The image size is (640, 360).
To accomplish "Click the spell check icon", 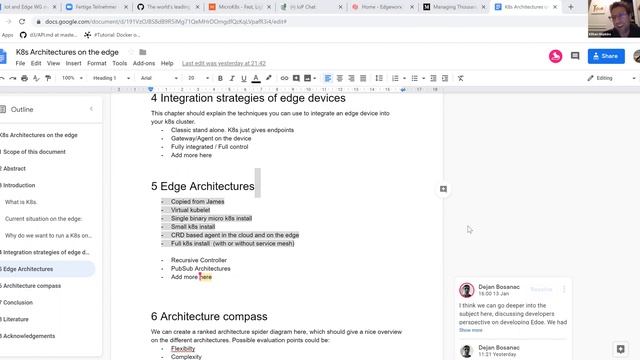I will pyautogui.click(x=36, y=78).
